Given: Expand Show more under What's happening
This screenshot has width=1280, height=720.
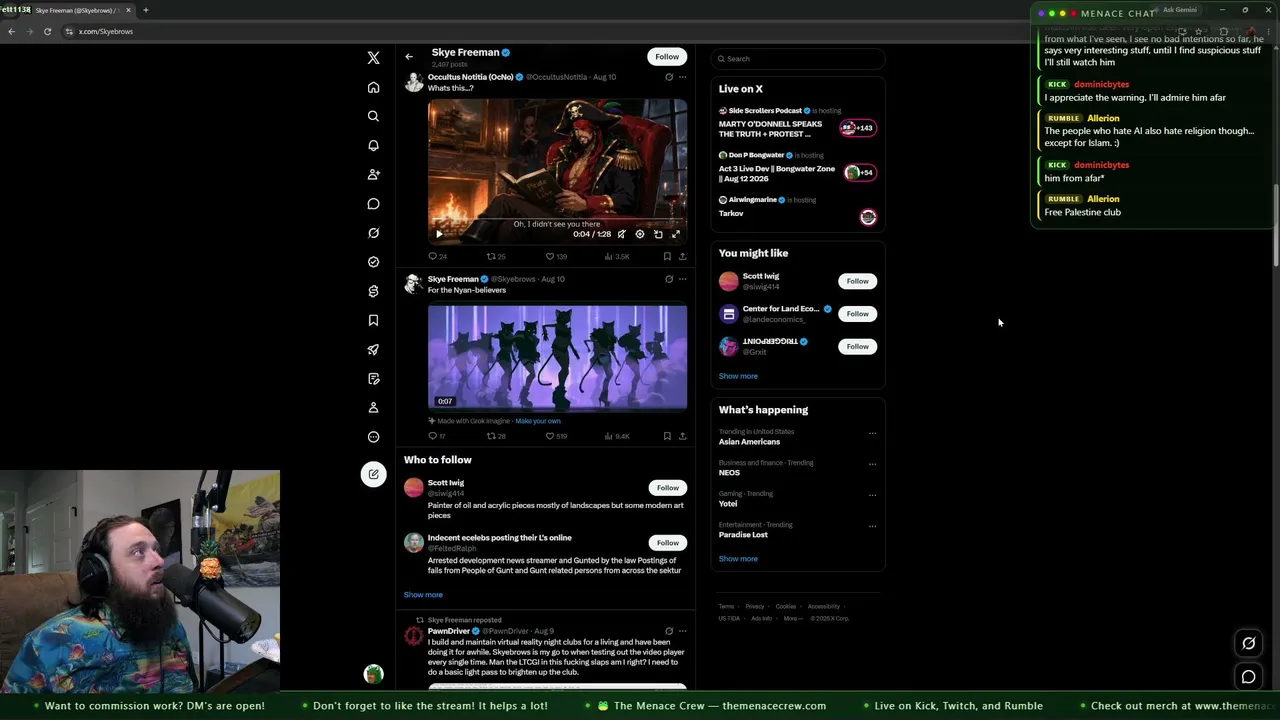Looking at the screenshot, I should (x=738, y=559).
